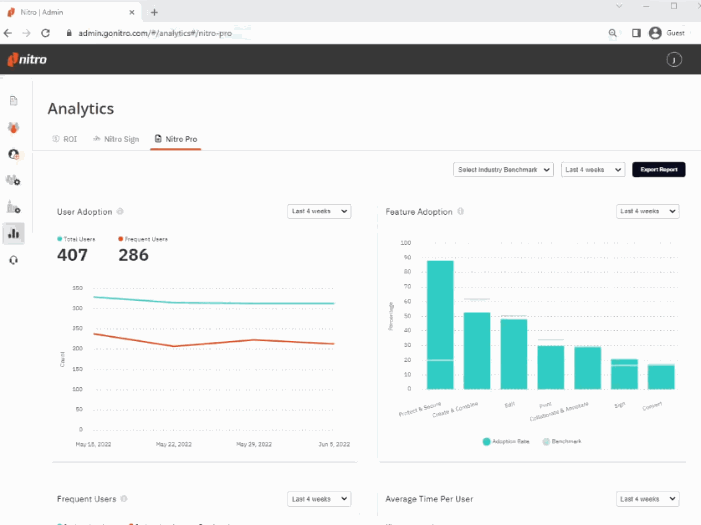
Task: Expand Feature Adoption's Last 4 weeks dropdown
Action: [647, 211]
